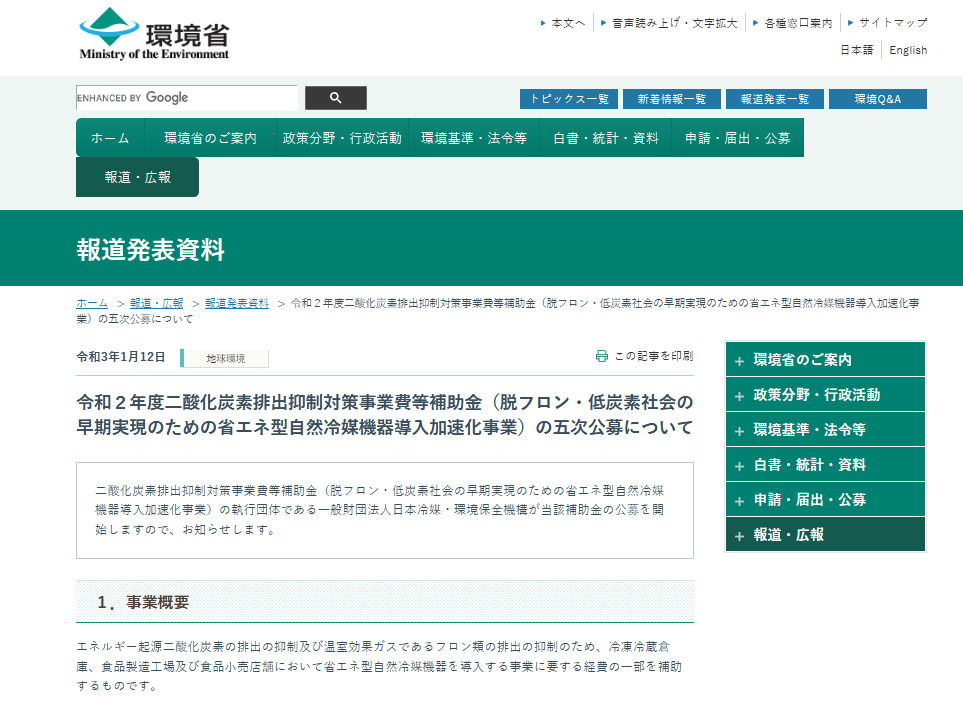
Task: Open the ホーム navigation tab
Action: [x=110, y=138]
